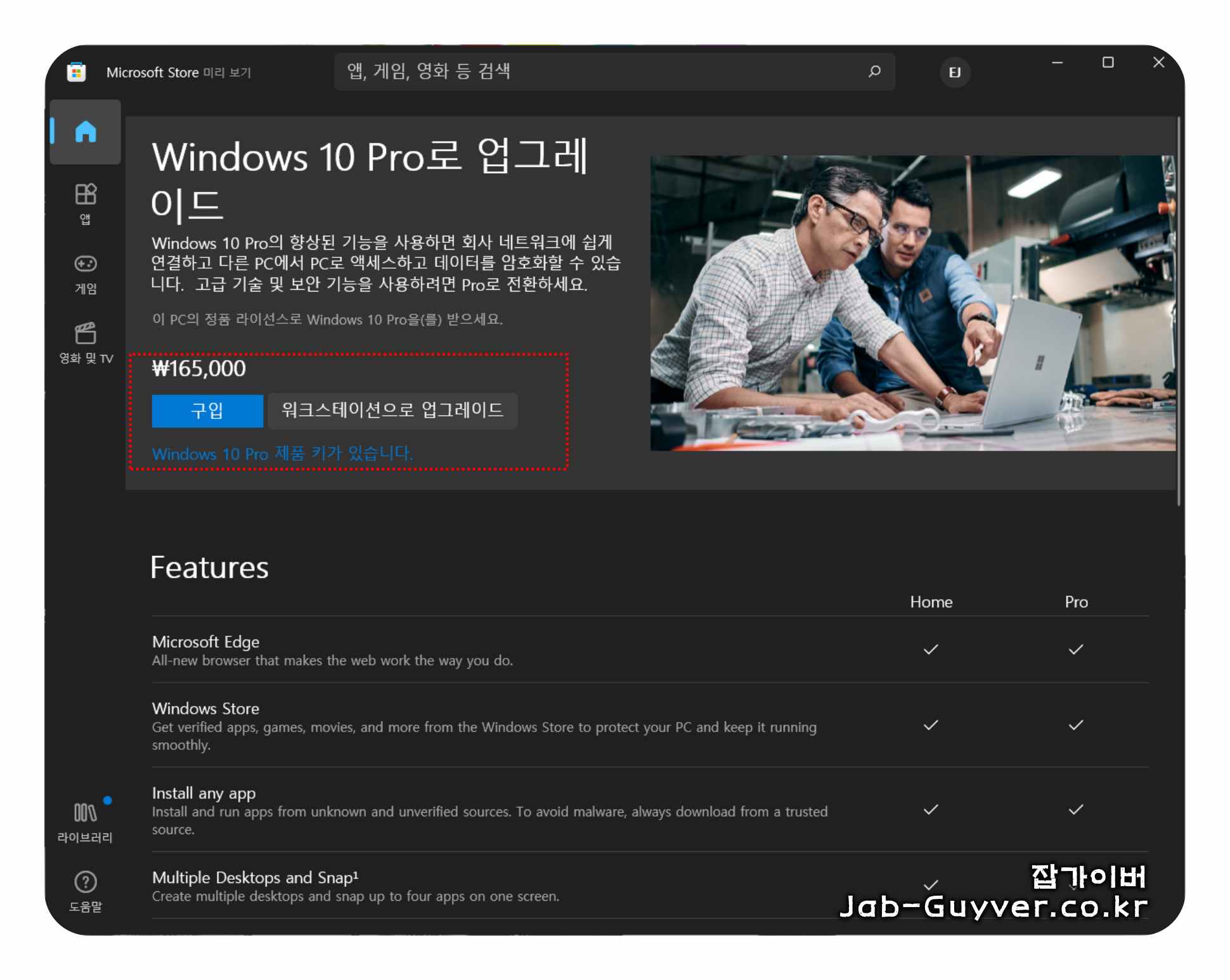Image resolution: width=1230 pixels, height=980 pixels.
Task: Open the Help (도움말) icon
Action: (86, 882)
